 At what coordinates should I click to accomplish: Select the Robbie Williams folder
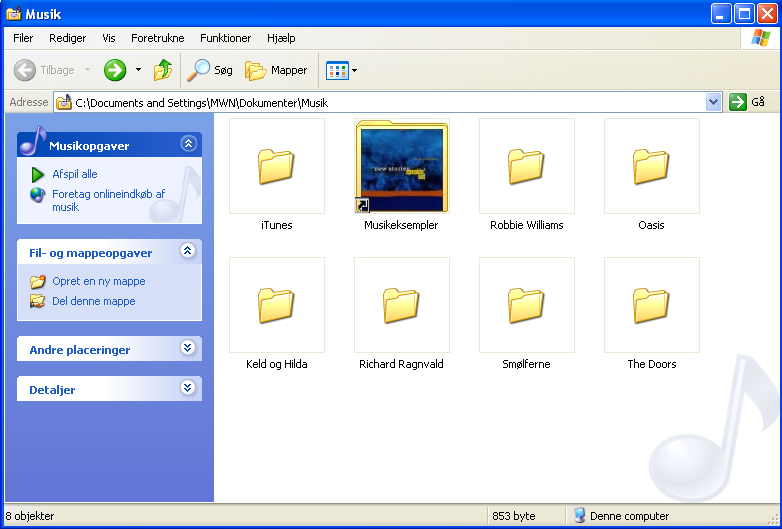(x=526, y=167)
